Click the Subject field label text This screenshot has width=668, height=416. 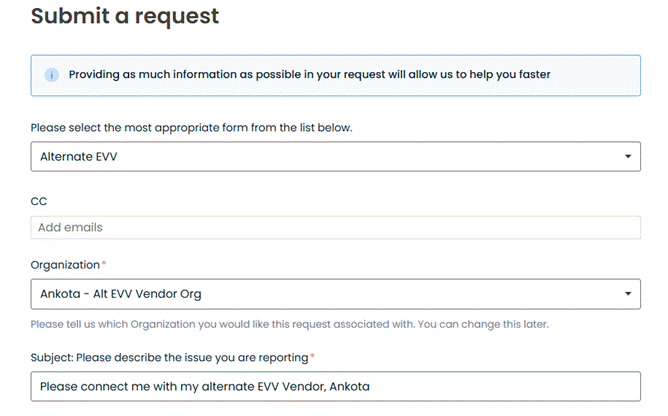pos(170,357)
